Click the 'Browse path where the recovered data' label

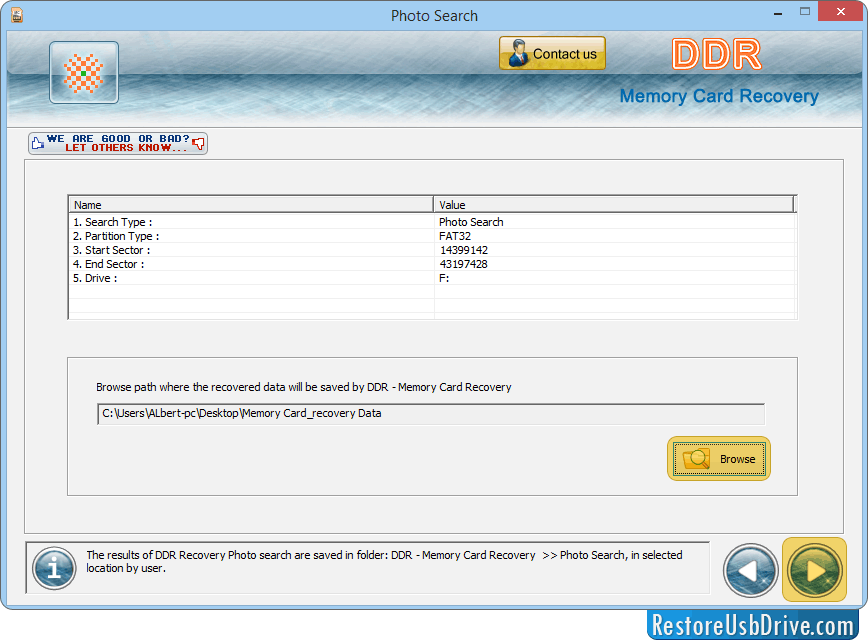[303, 387]
